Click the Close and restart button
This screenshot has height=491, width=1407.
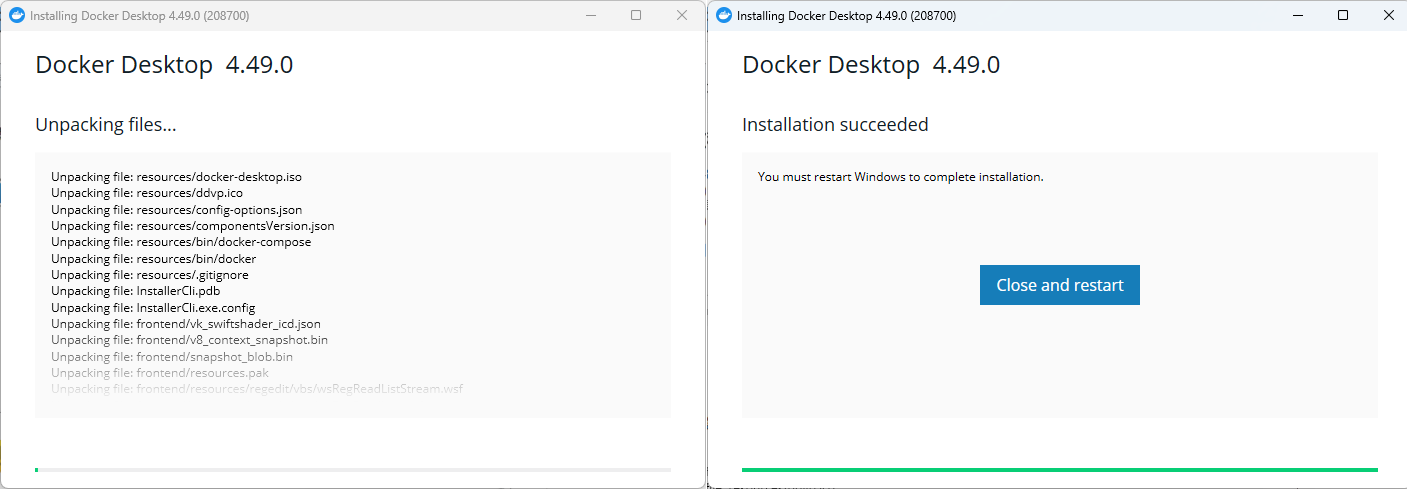click(x=1060, y=285)
